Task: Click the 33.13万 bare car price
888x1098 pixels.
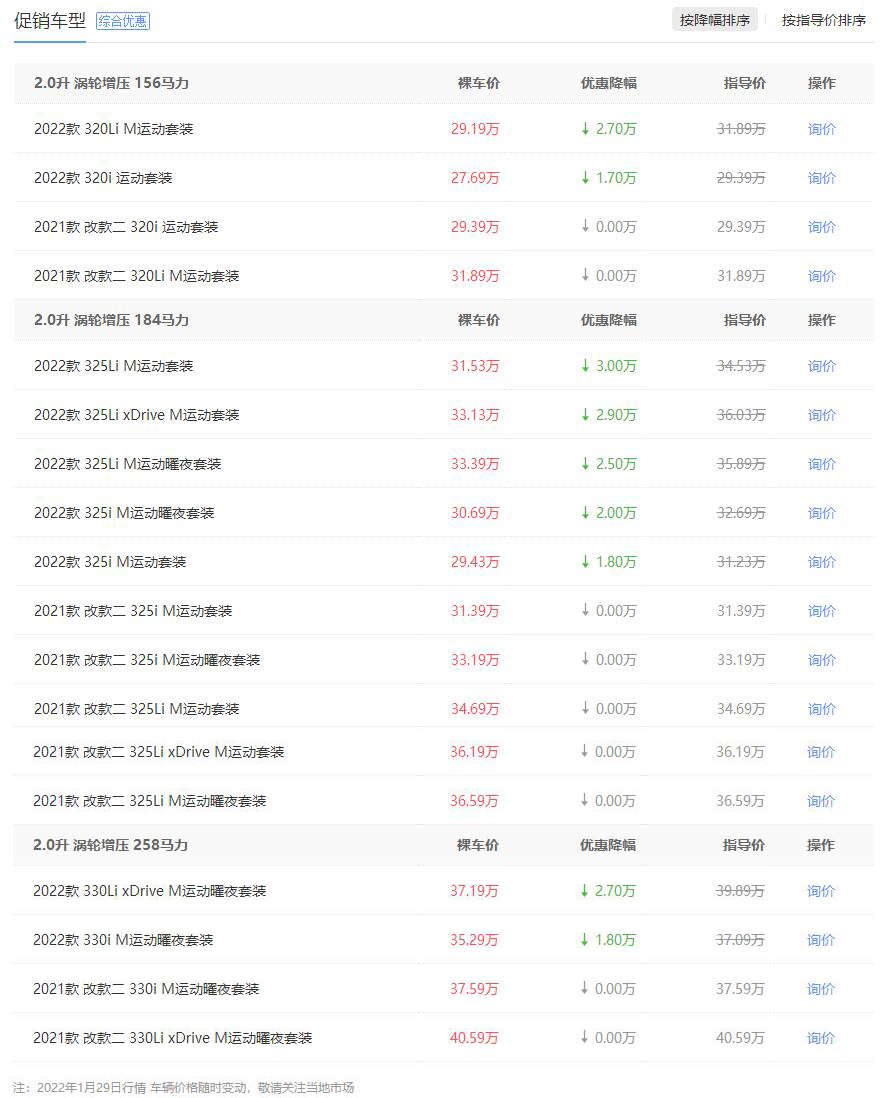Action: pos(475,415)
